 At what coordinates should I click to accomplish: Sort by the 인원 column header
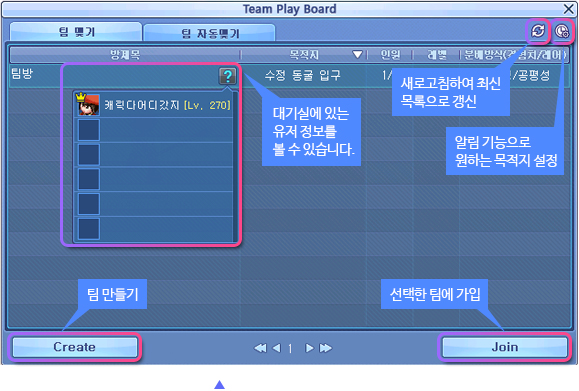pos(390,55)
